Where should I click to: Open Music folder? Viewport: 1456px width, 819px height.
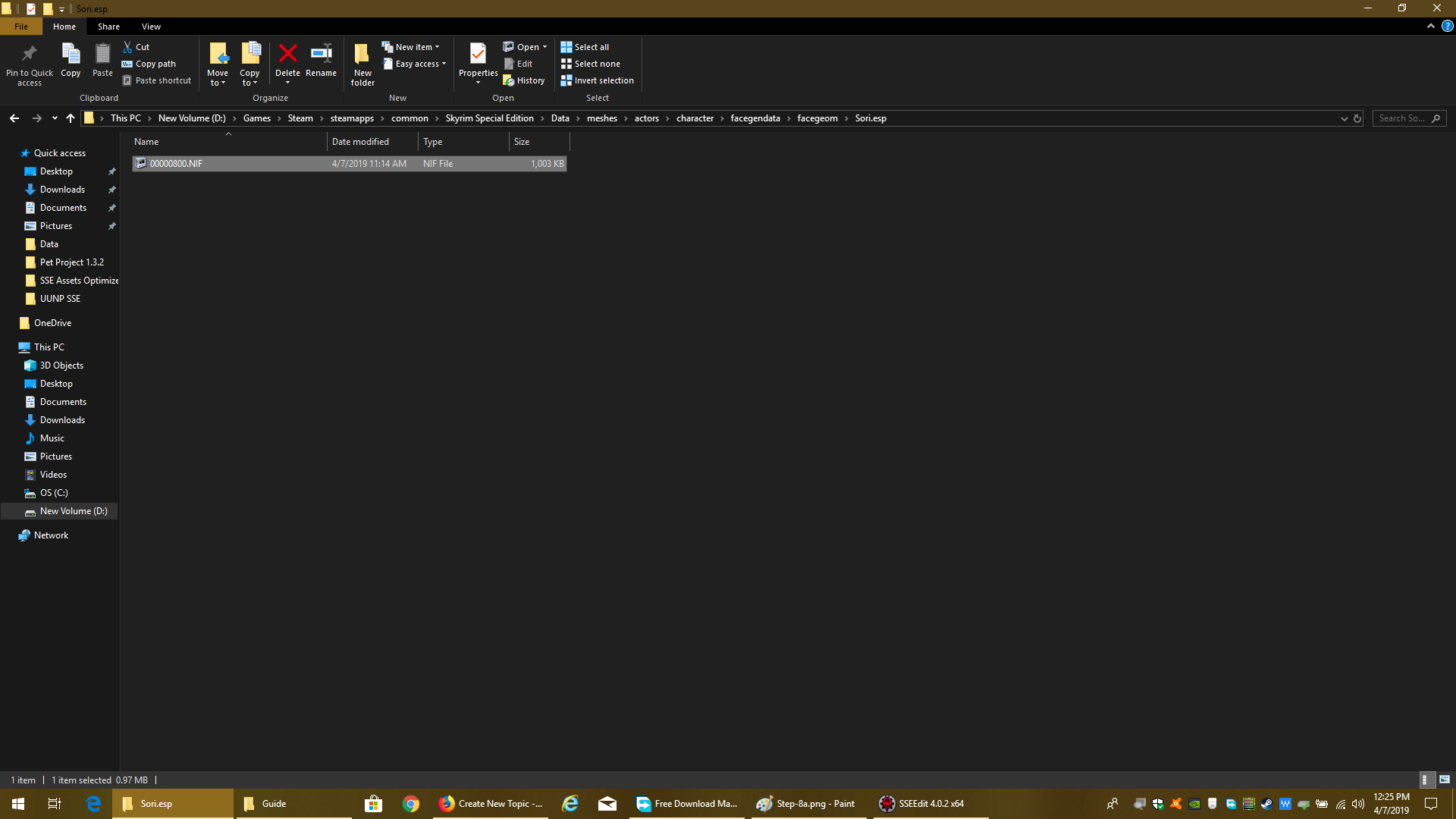click(52, 438)
